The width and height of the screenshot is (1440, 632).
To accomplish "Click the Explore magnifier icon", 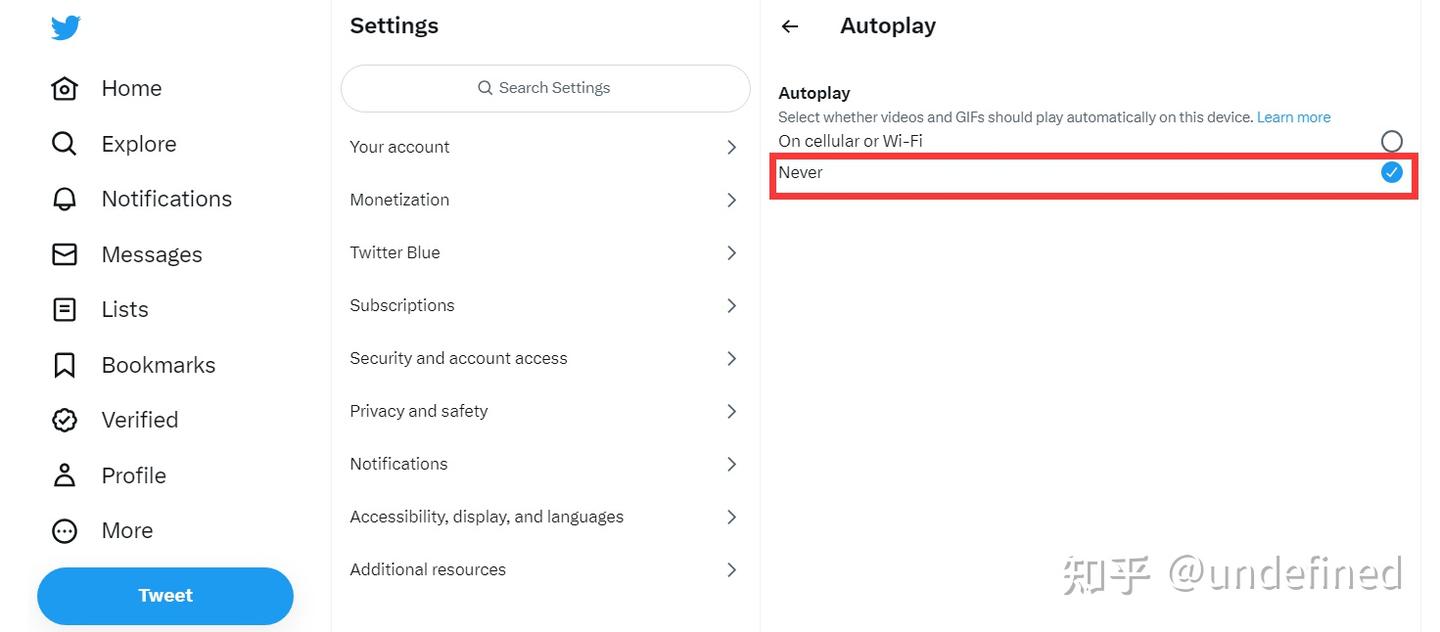I will (64, 144).
